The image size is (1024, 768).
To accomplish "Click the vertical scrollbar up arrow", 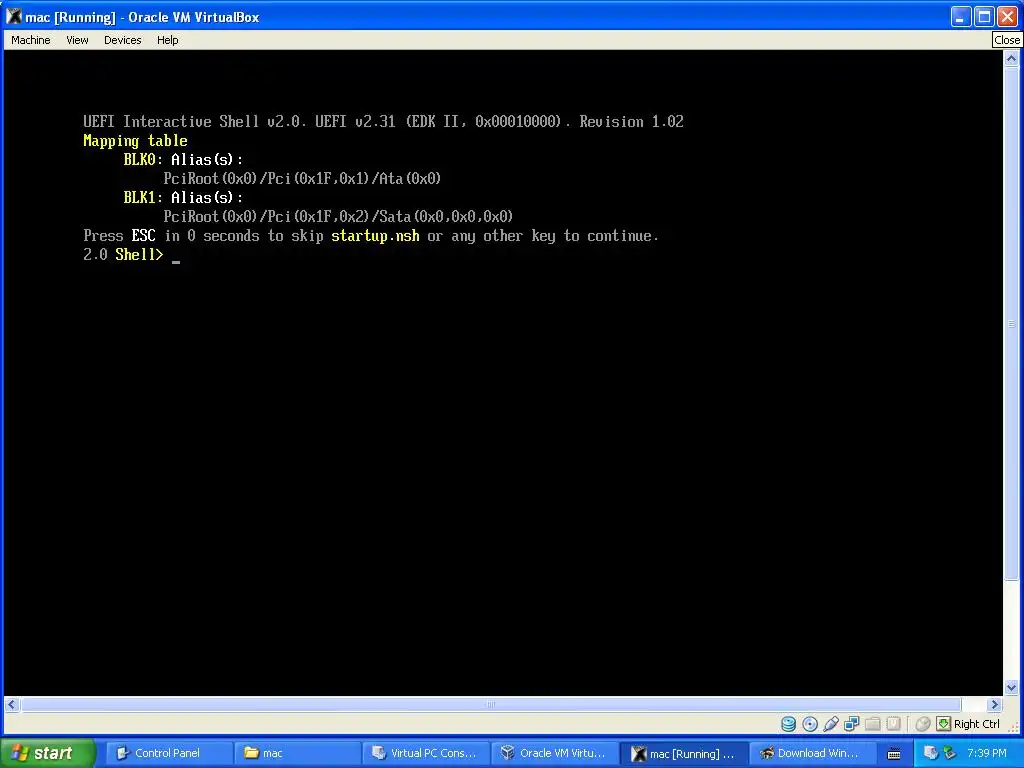I will pyautogui.click(x=1011, y=59).
